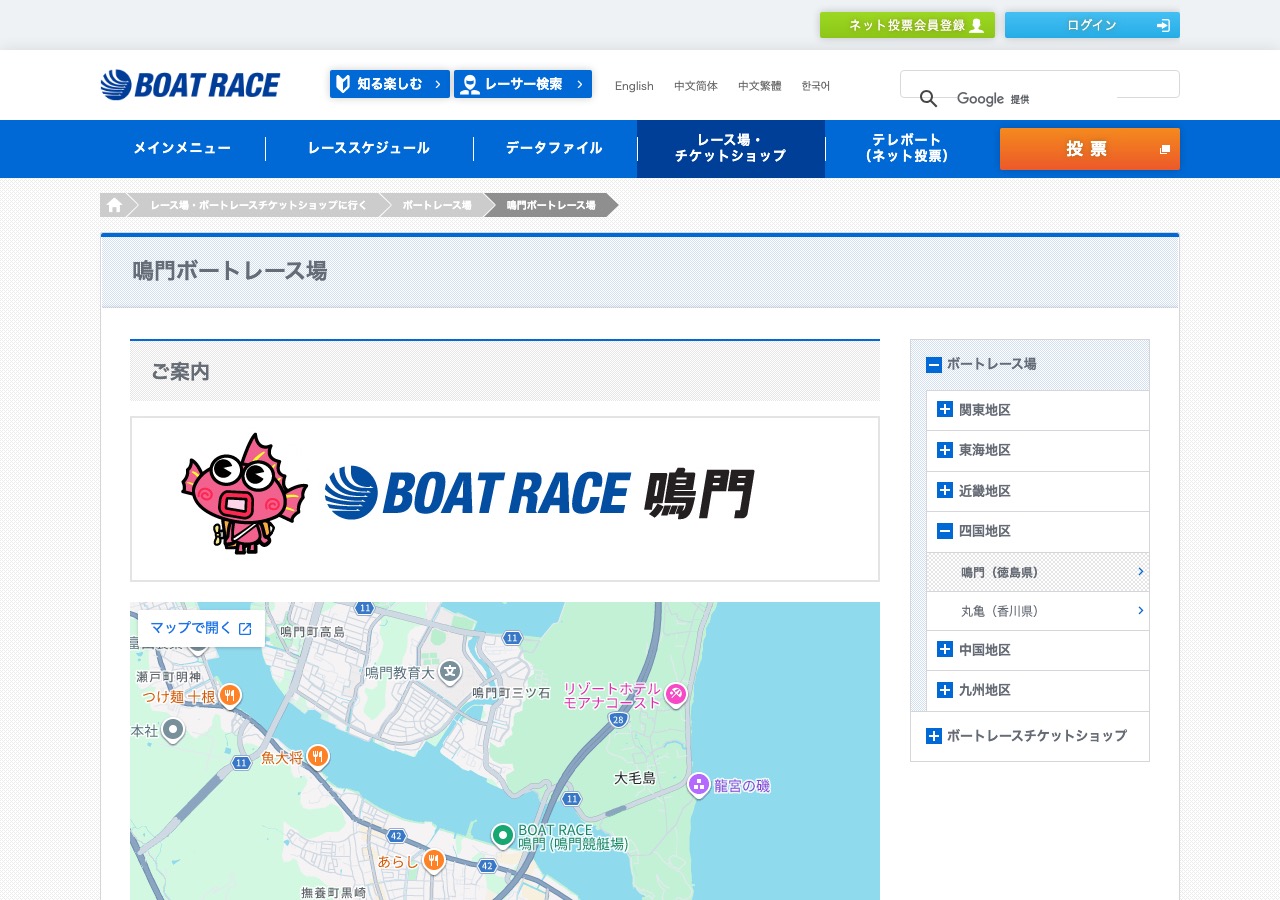Click the 知る楽しむ button
The height and width of the screenshot is (900, 1280).
[x=390, y=84]
